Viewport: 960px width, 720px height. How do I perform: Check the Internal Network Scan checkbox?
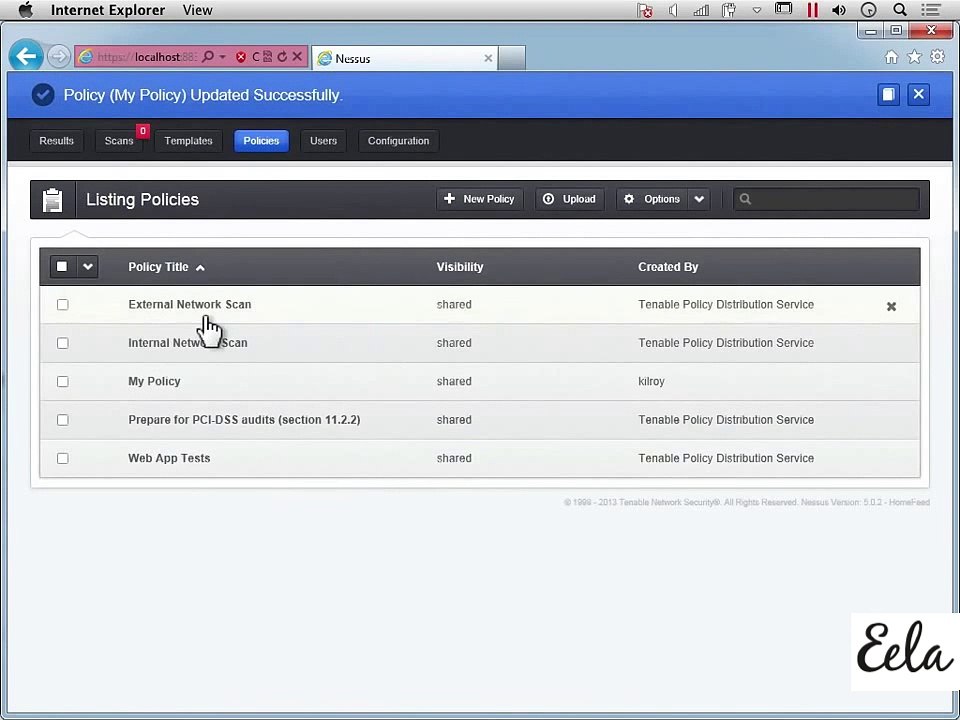coord(62,343)
